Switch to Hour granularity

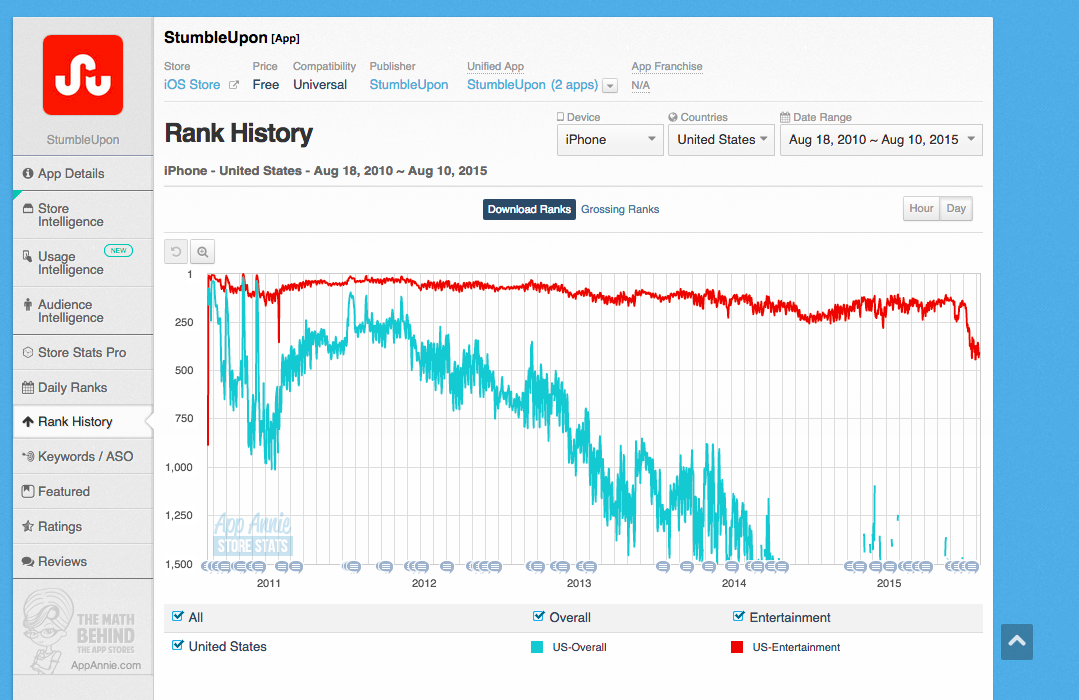click(921, 209)
